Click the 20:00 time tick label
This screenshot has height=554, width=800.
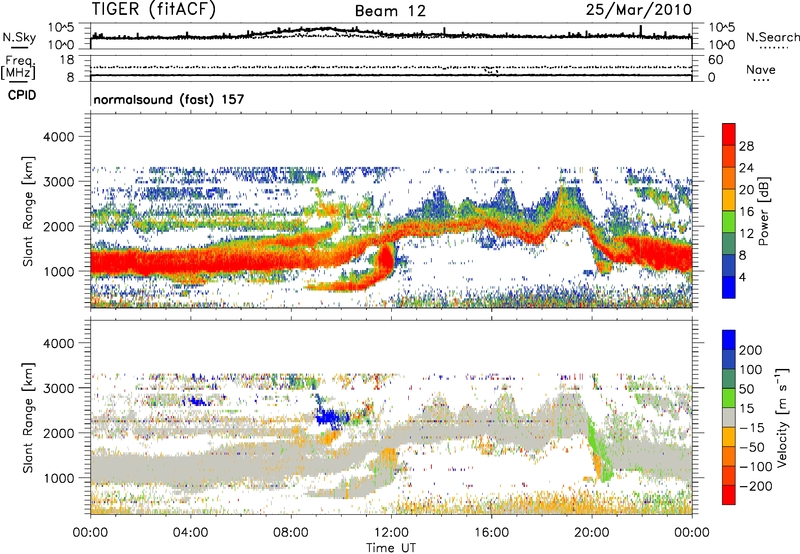click(591, 533)
